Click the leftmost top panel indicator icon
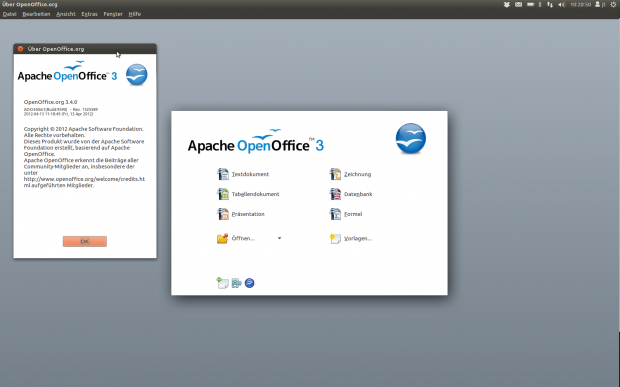Image resolution: width=620 pixels, height=387 pixels. pos(507,4)
